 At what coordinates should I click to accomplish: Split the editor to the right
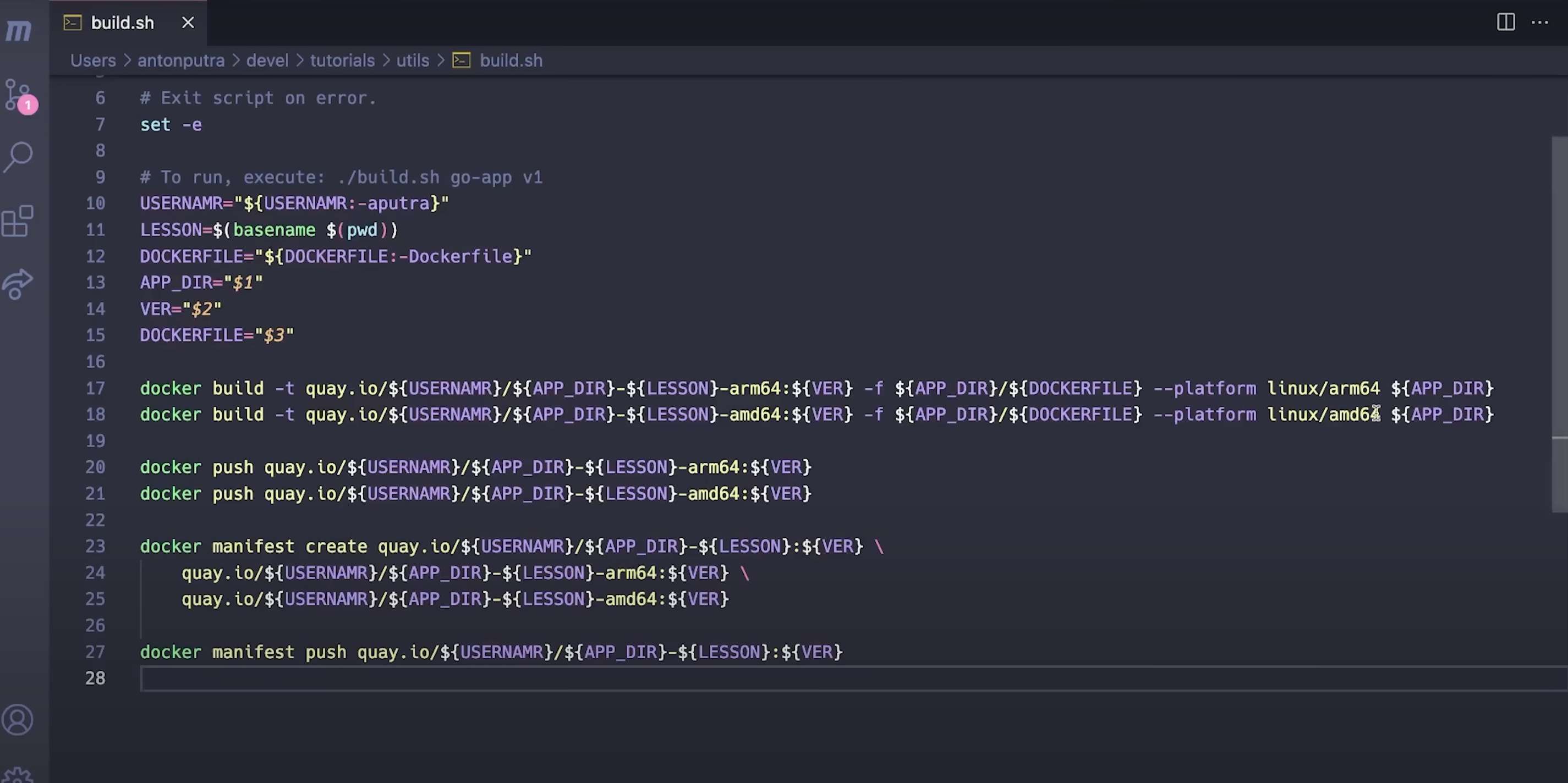(x=1505, y=23)
